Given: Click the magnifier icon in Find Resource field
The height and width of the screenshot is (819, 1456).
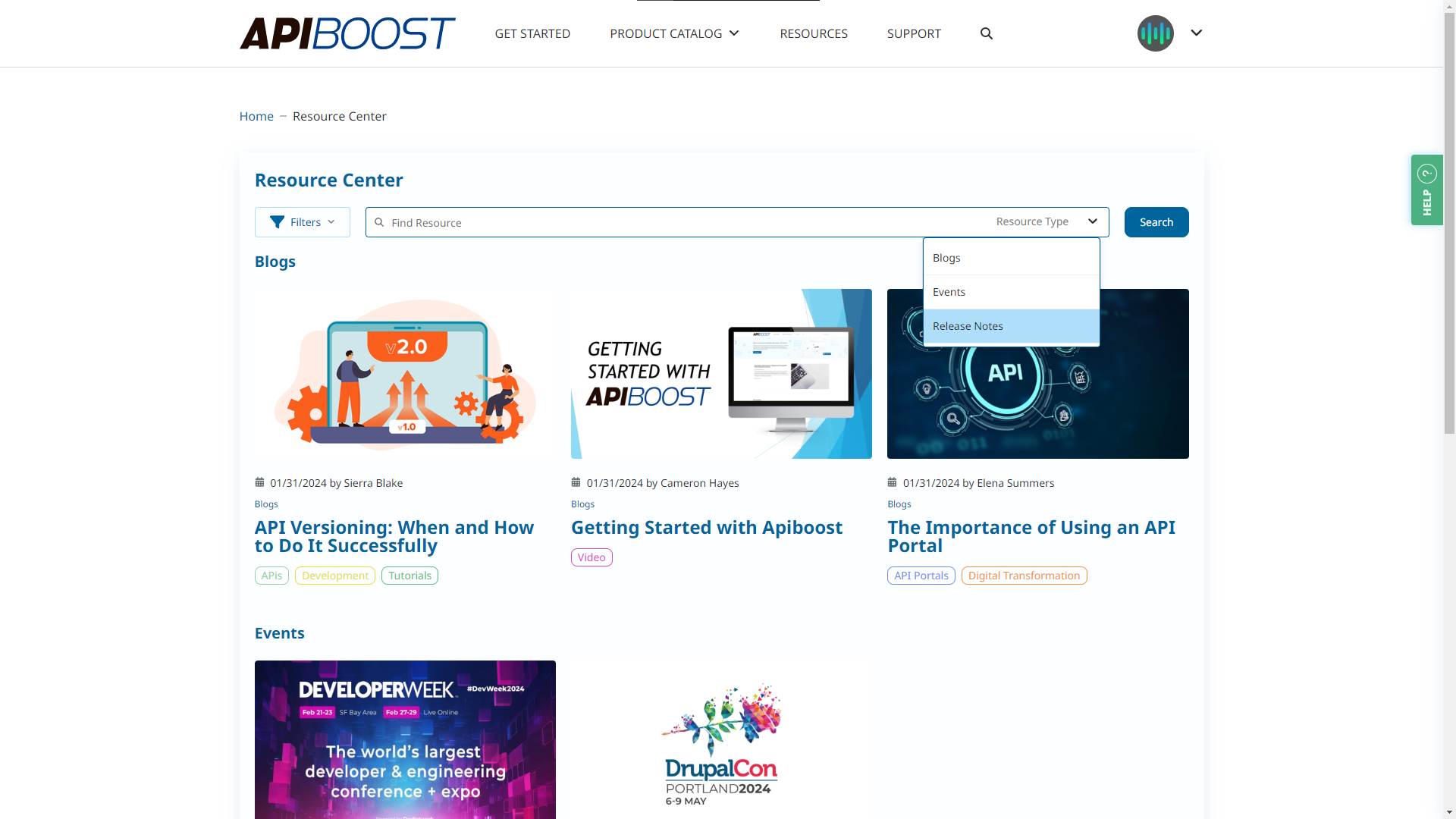Looking at the screenshot, I should 379,222.
